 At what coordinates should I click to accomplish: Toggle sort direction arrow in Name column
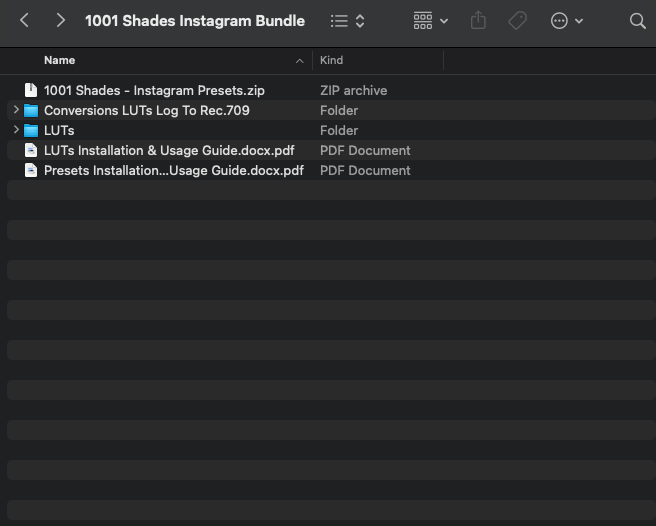tap(299, 61)
